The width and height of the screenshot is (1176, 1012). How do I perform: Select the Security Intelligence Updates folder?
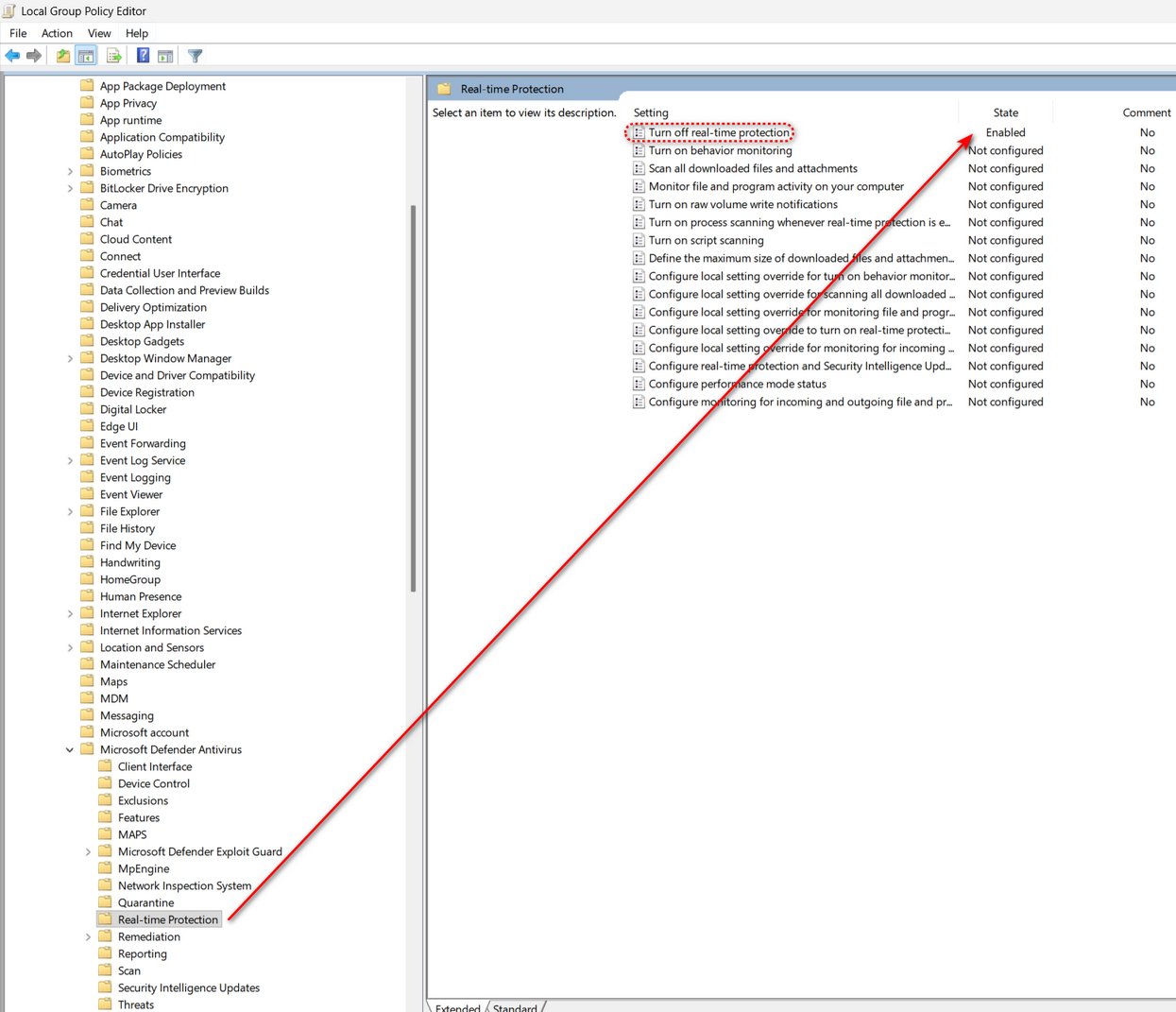point(189,987)
